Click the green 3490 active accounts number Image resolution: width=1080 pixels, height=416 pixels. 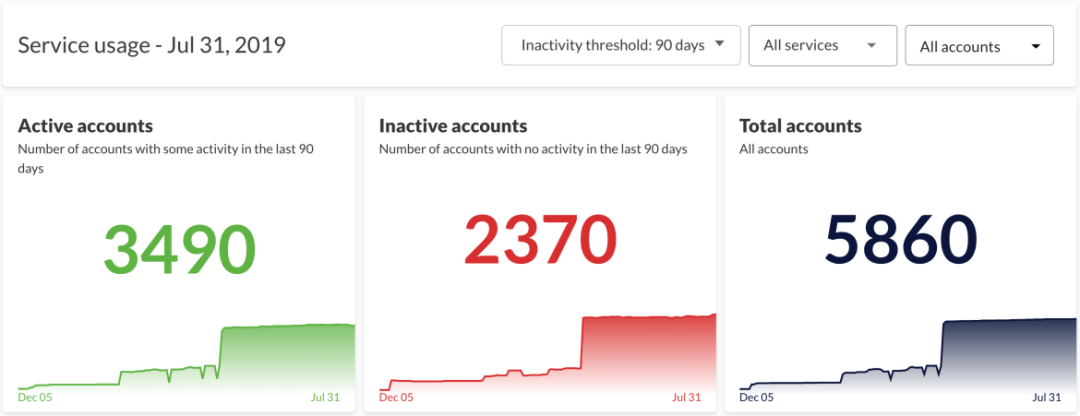click(x=179, y=249)
